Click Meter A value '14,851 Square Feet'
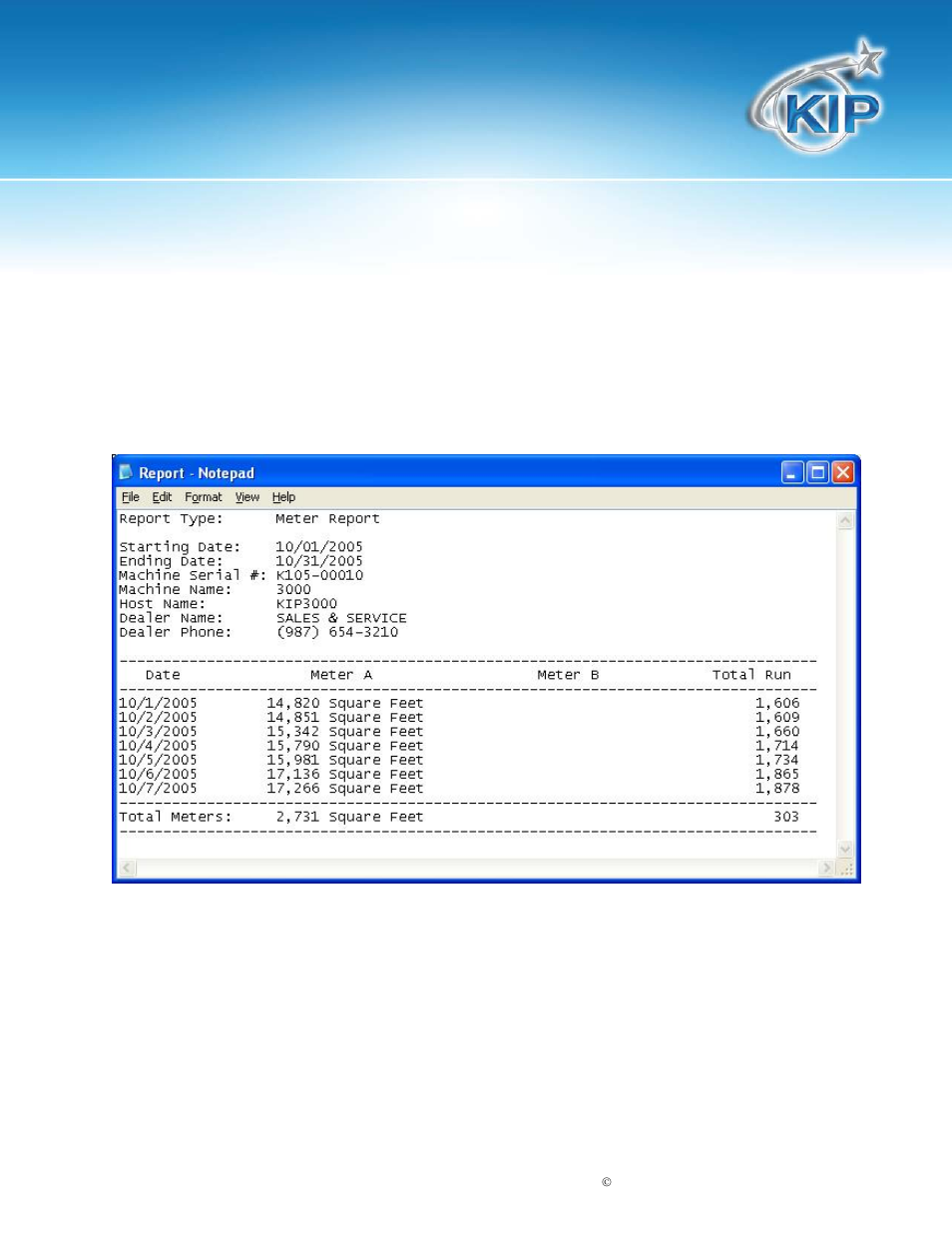Image resolution: width=952 pixels, height=1233 pixels. tap(345, 718)
